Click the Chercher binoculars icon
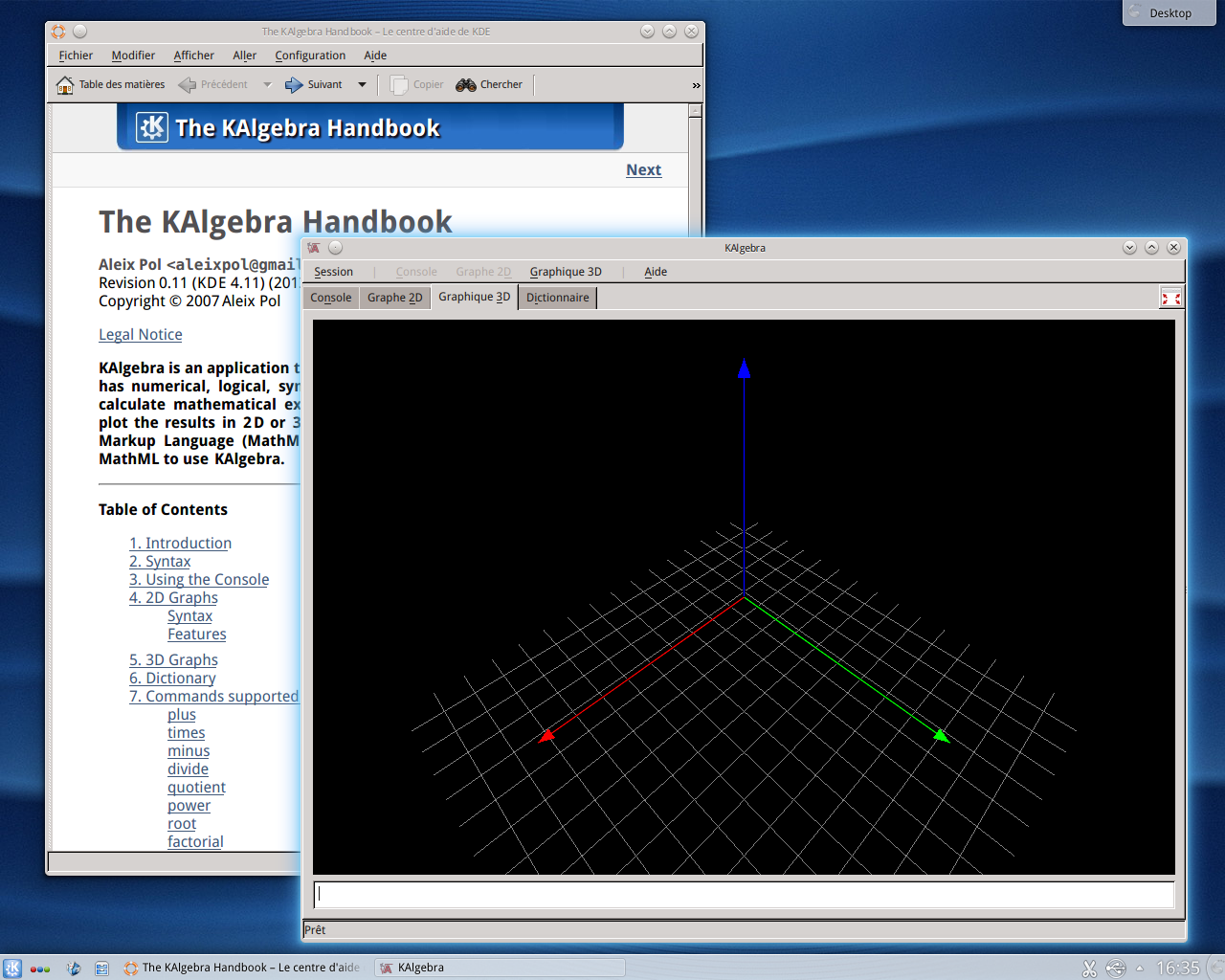The image size is (1225, 980). click(466, 85)
